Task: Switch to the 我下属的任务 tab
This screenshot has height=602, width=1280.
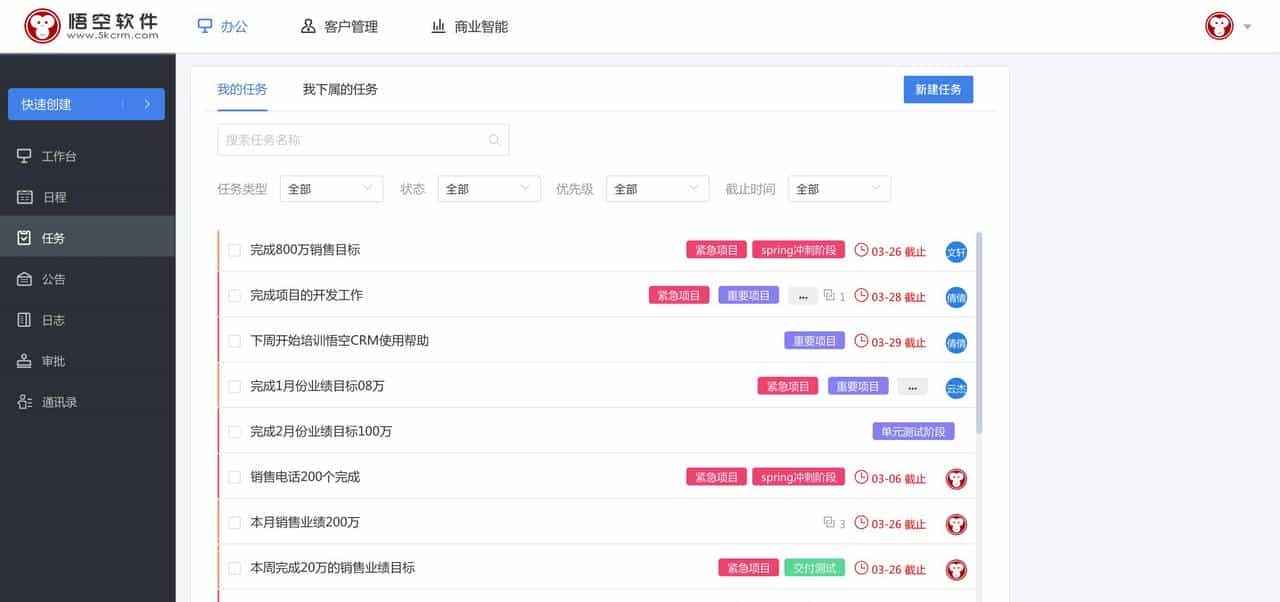Action: point(341,89)
